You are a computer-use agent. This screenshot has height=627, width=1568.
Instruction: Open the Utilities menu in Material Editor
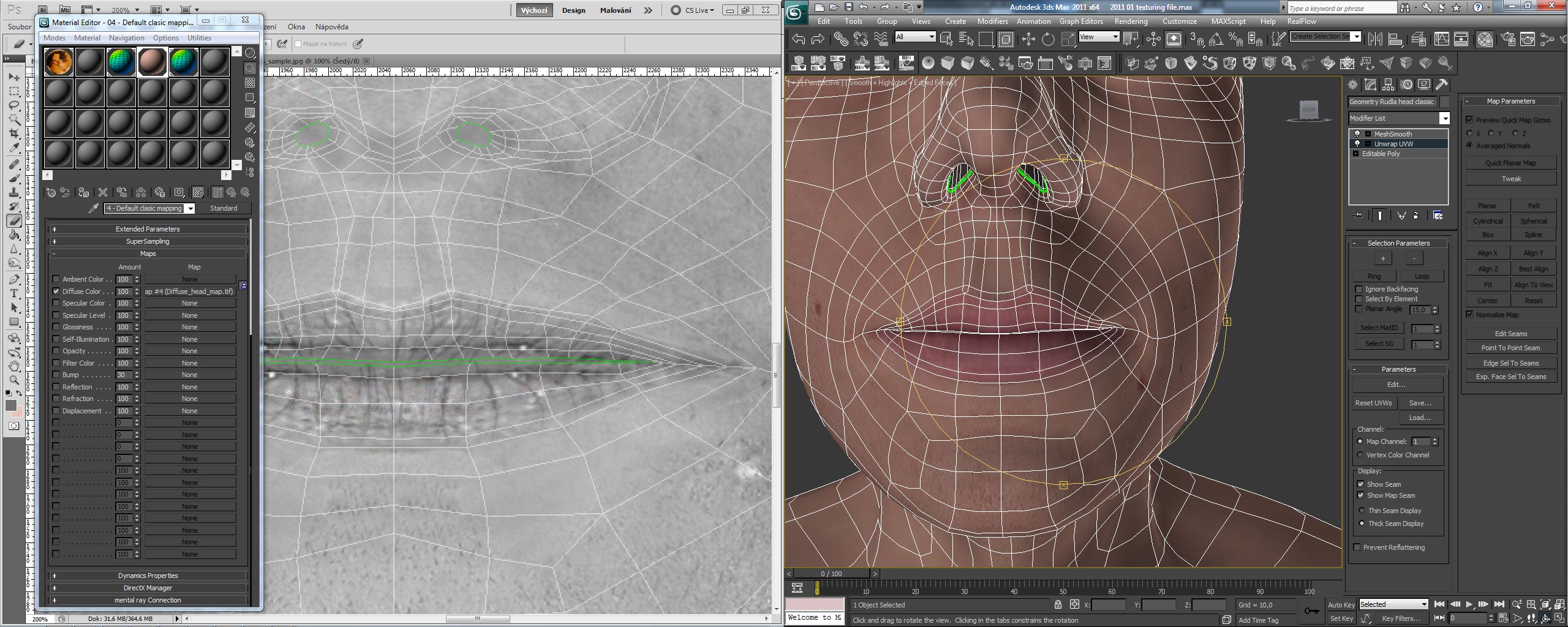pos(199,38)
